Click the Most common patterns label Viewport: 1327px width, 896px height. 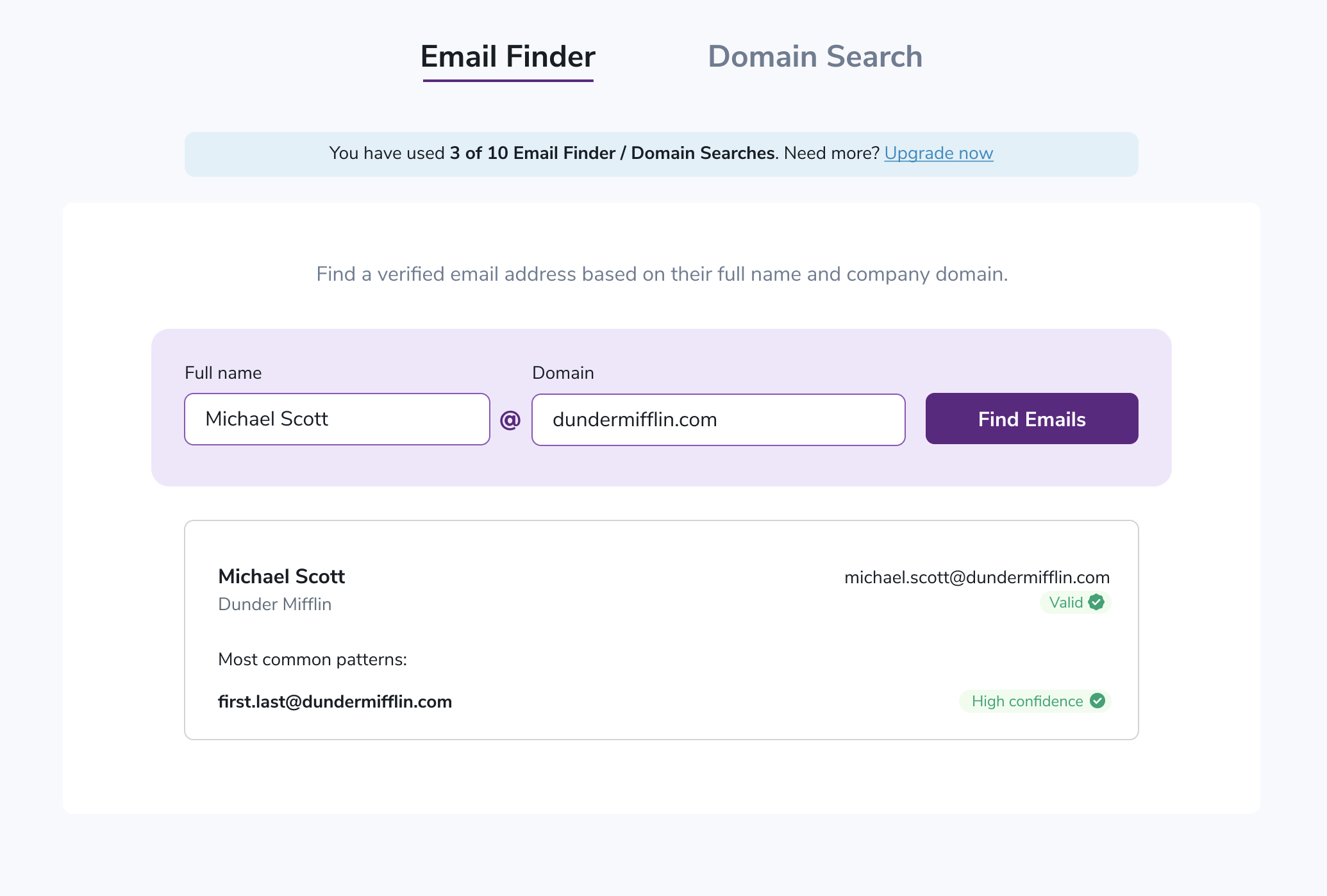(x=312, y=659)
